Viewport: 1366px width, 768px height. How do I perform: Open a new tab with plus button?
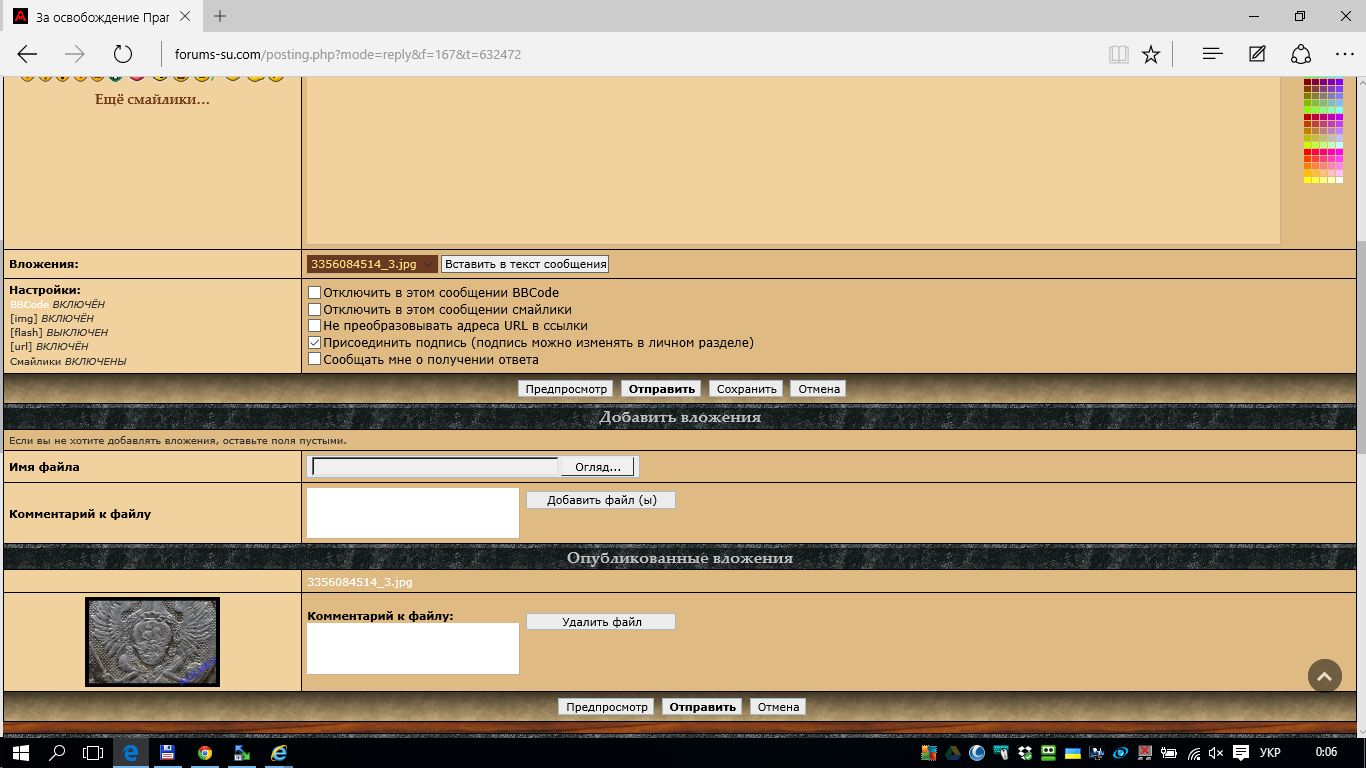(220, 17)
